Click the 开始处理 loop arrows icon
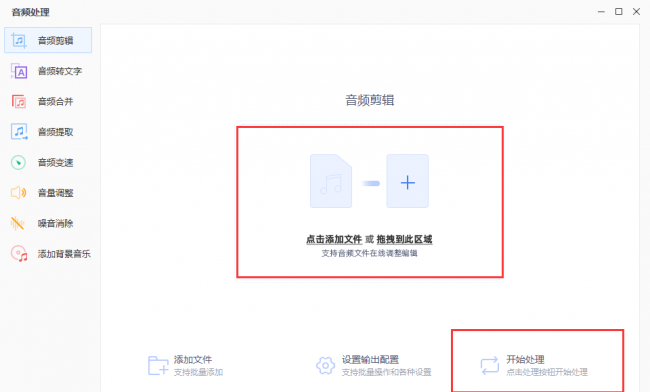 tap(490, 366)
